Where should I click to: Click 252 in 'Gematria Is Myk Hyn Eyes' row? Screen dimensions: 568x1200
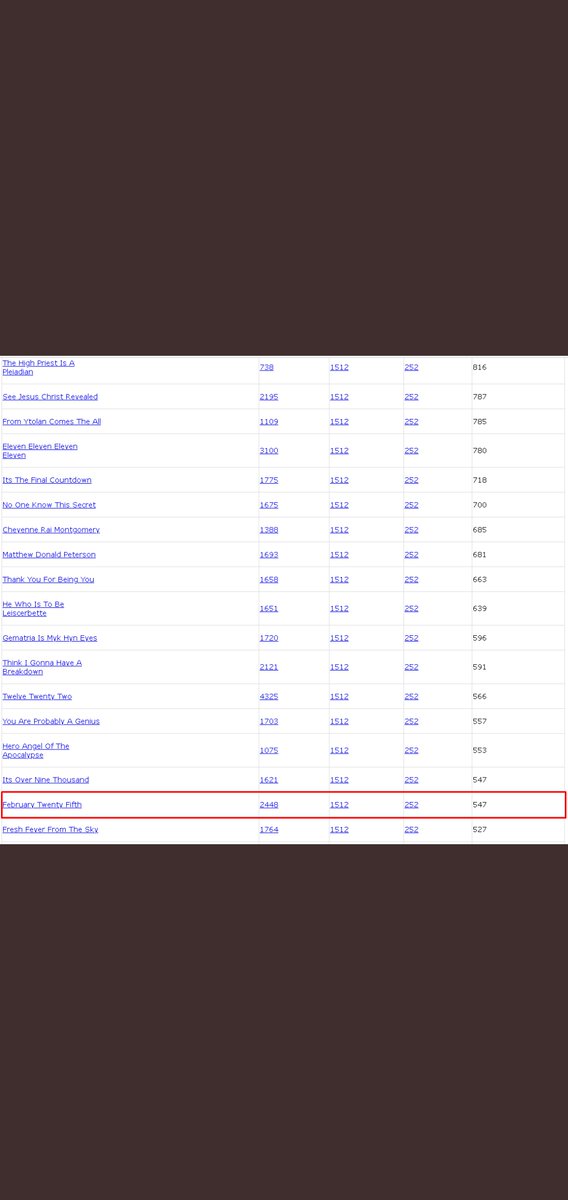412,638
